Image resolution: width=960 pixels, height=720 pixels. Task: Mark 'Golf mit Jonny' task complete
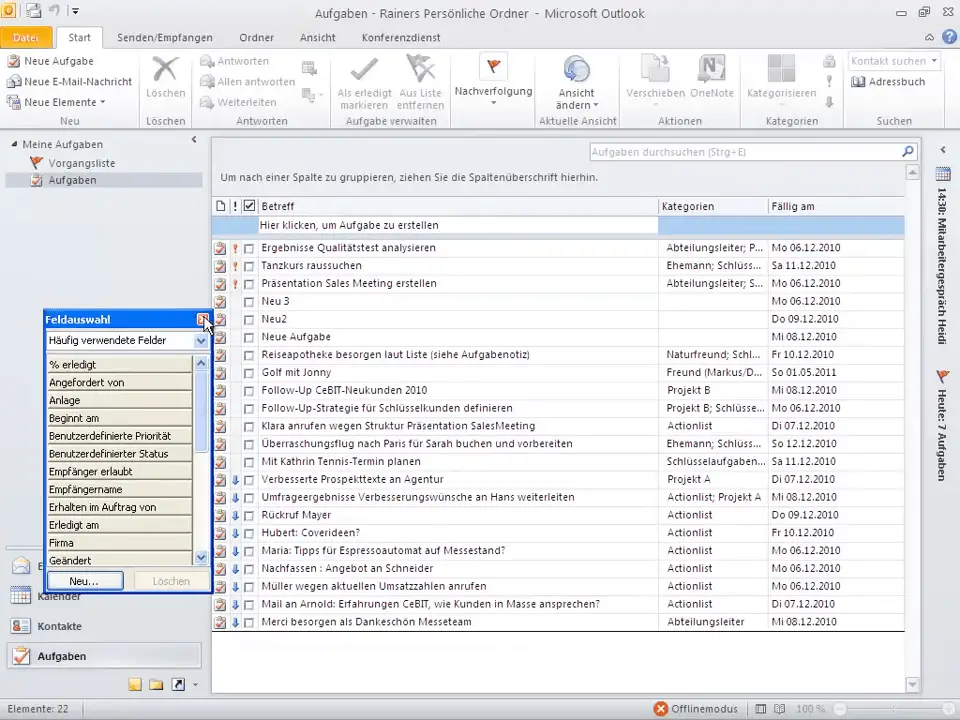click(x=249, y=373)
